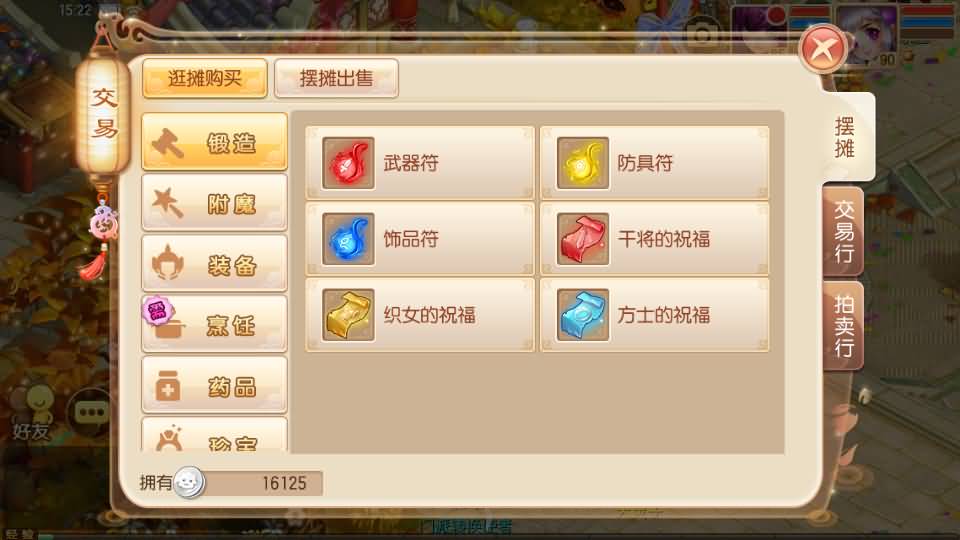Switch to the 逛摊购买 tab
The height and width of the screenshot is (540, 960).
coord(205,78)
